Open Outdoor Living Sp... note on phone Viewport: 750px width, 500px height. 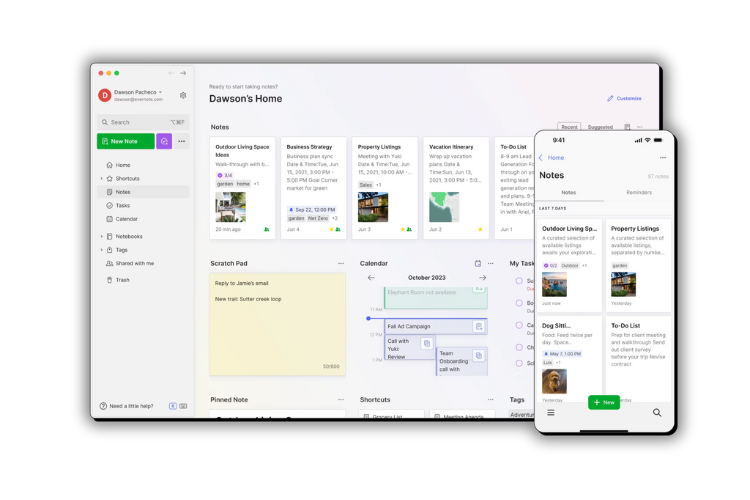click(x=569, y=265)
